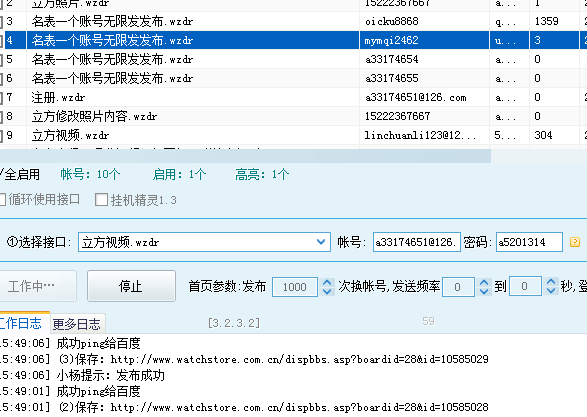Select highlighted account mymqi2462
The width and height of the screenshot is (587, 417).
point(391,40)
